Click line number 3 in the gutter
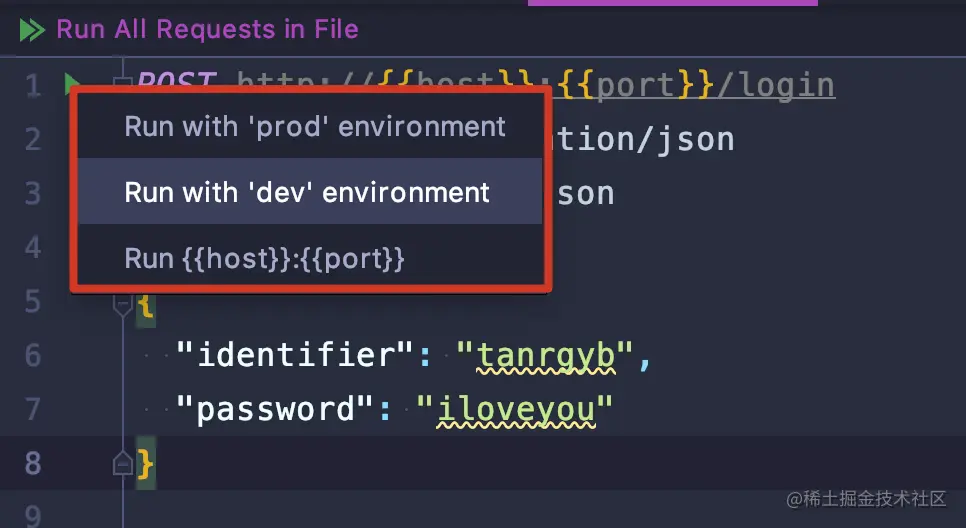Image resolution: width=966 pixels, height=528 pixels. [33, 193]
